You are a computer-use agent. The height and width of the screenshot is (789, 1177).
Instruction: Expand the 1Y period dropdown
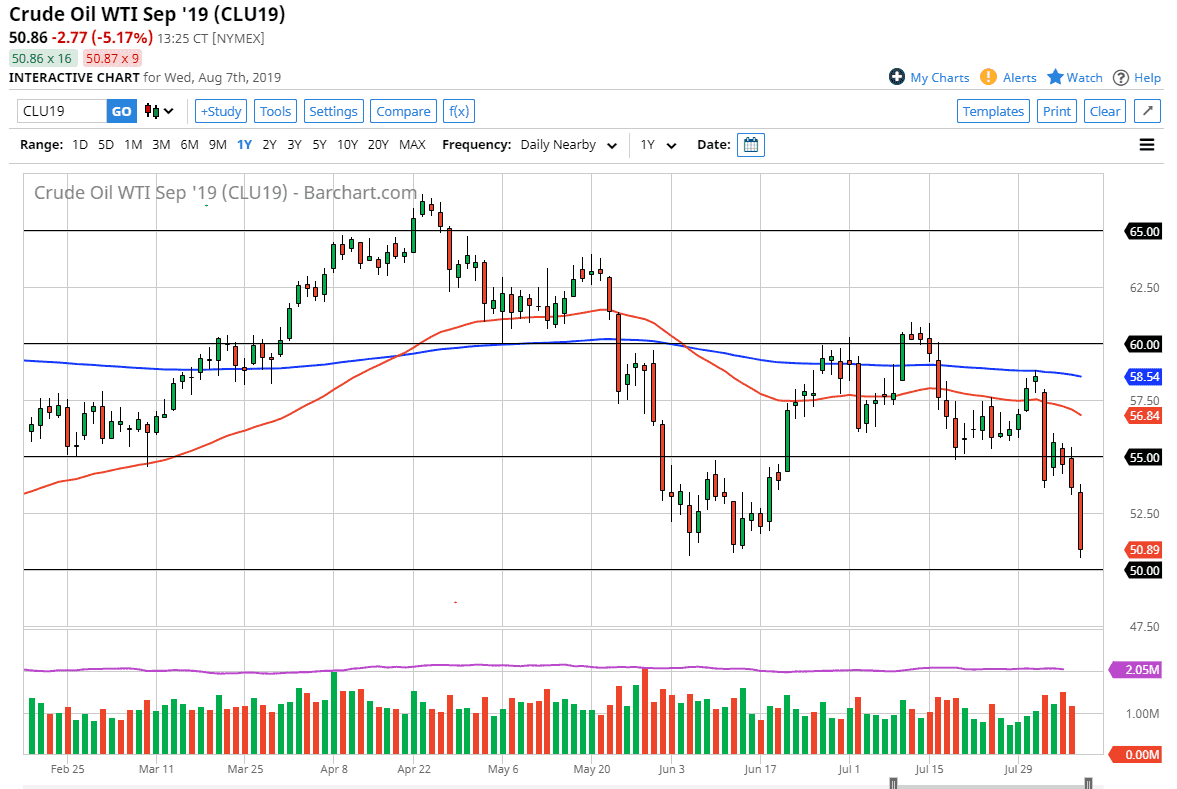(656, 144)
